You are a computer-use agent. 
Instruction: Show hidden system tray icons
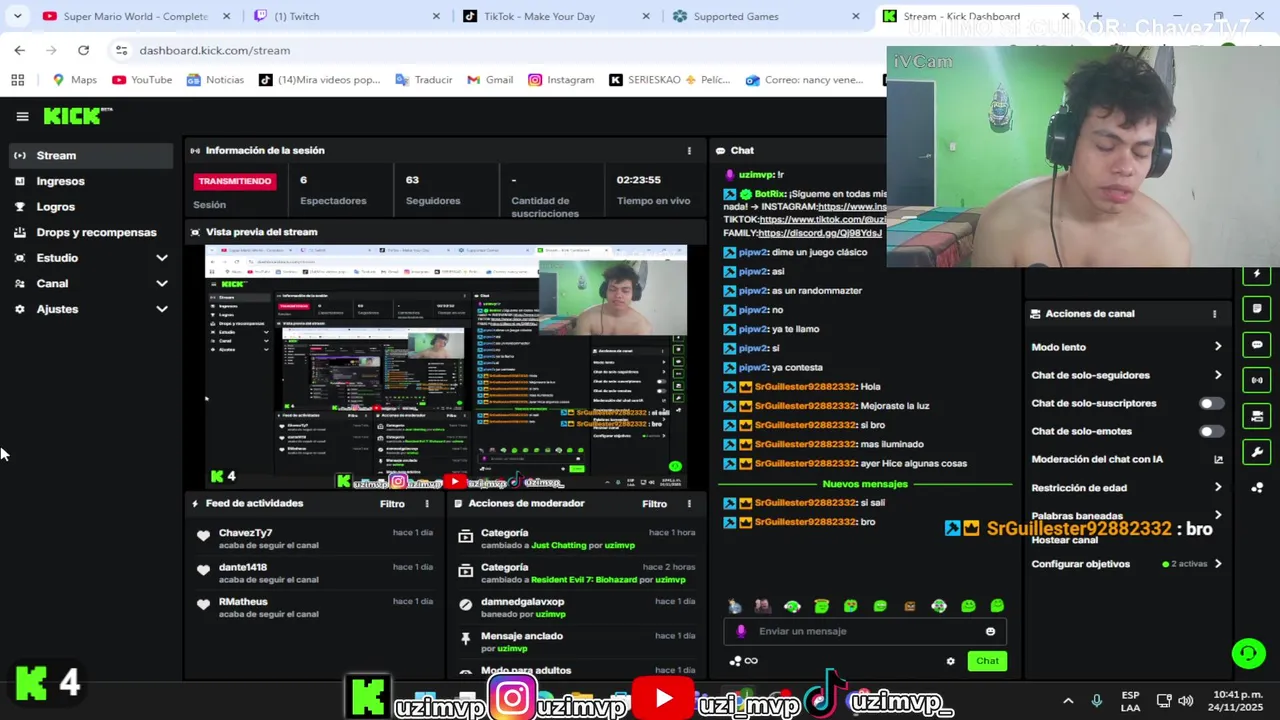click(1067, 701)
